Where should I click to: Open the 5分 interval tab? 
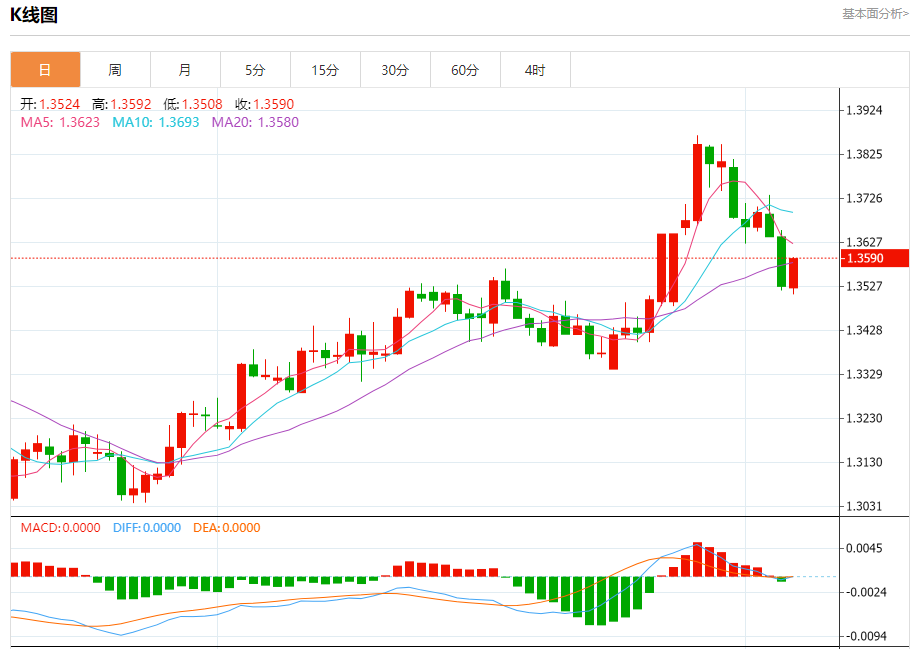[255, 70]
